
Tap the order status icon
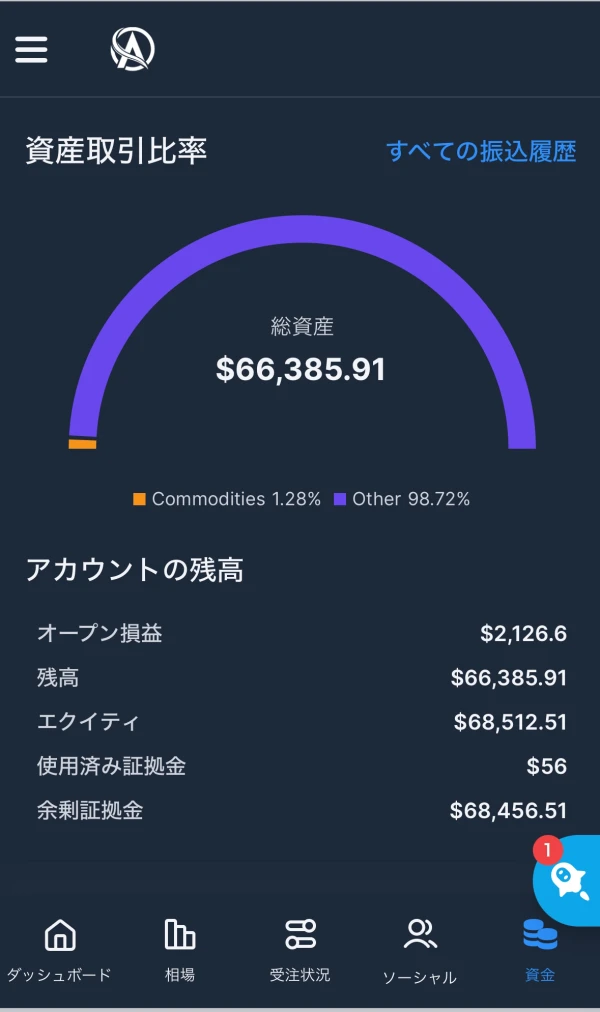(300, 935)
